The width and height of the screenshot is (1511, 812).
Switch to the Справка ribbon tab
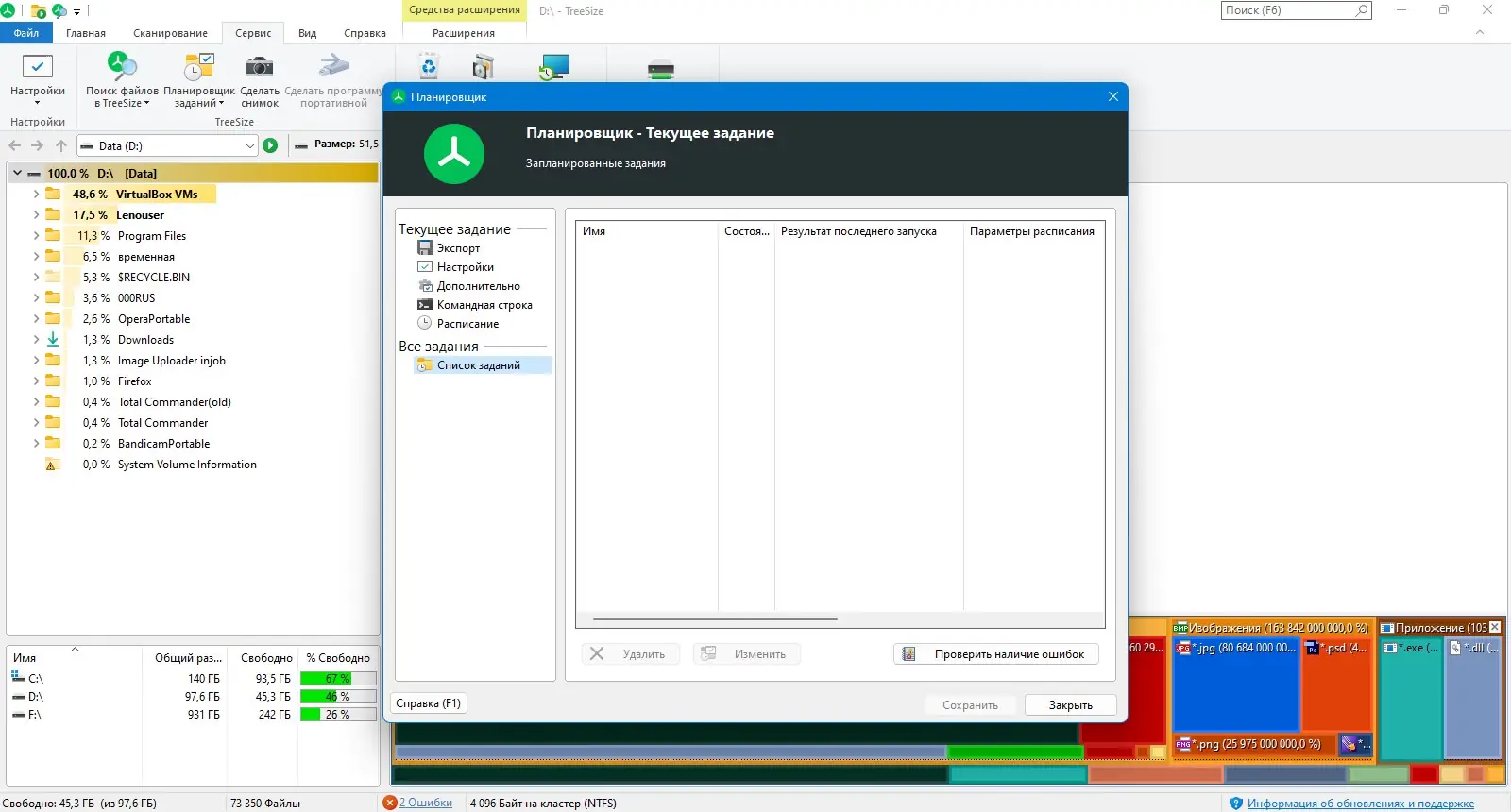pos(365,33)
